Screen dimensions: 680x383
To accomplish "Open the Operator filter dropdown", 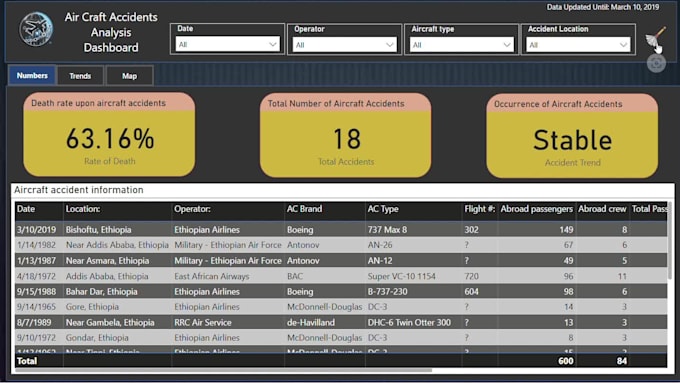I will pos(344,45).
